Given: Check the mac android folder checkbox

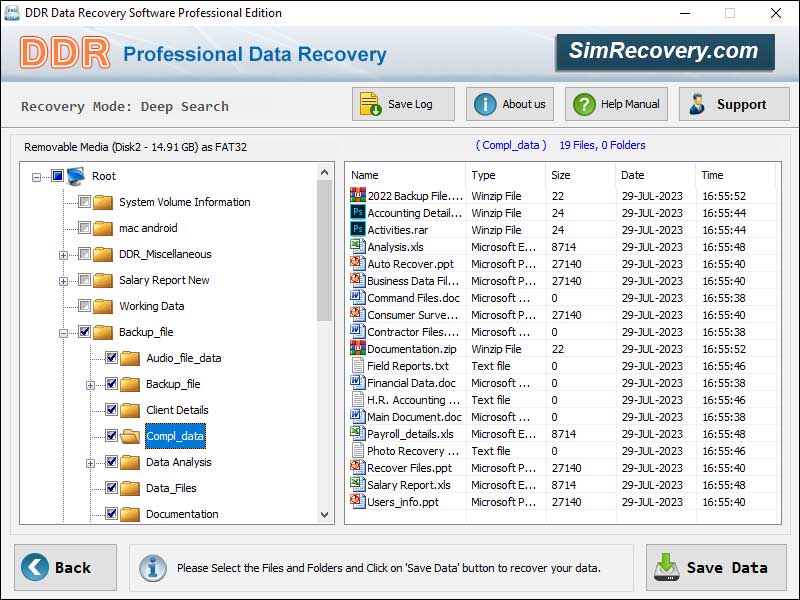Looking at the screenshot, I should (x=85, y=228).
